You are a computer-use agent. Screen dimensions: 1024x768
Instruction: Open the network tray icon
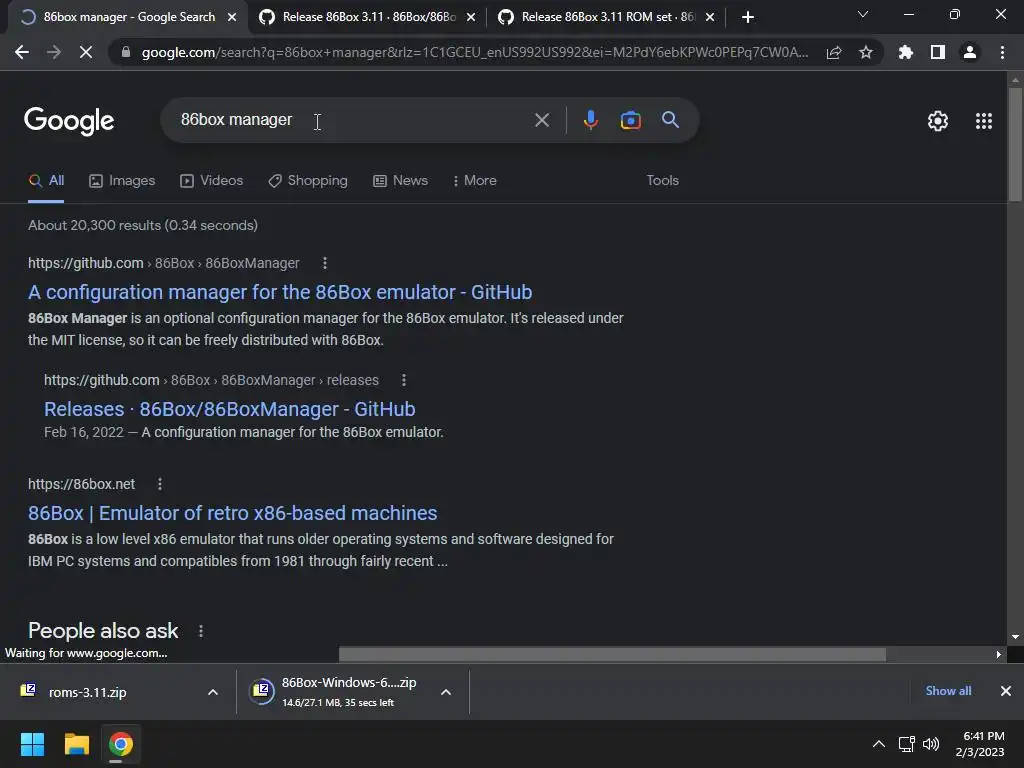[x=906, y=744]
